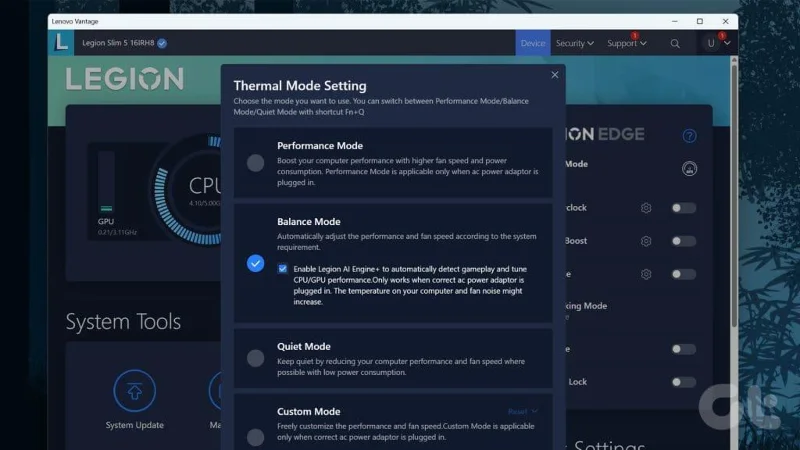Open gear settings next to overclock row

click(646, 208)
